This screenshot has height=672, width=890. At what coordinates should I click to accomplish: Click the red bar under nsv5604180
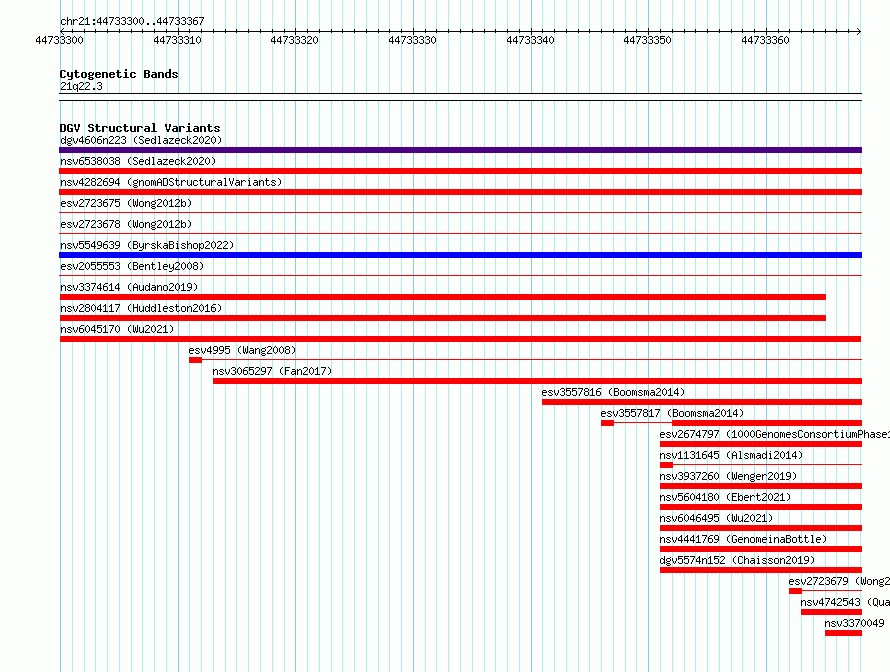(x=761, y=507)
